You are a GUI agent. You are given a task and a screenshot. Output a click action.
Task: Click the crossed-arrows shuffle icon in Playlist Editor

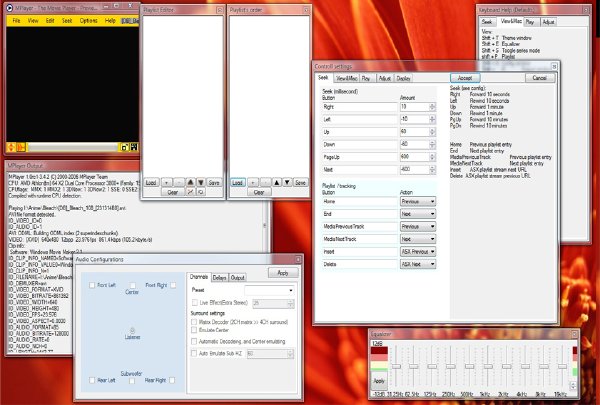tap(190, 192)
